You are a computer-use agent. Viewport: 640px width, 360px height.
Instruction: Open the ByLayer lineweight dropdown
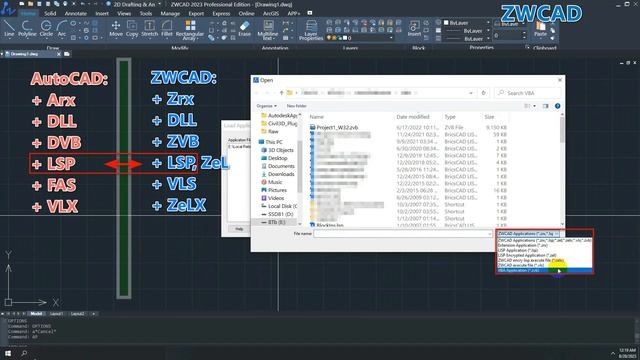pos(467,39)
